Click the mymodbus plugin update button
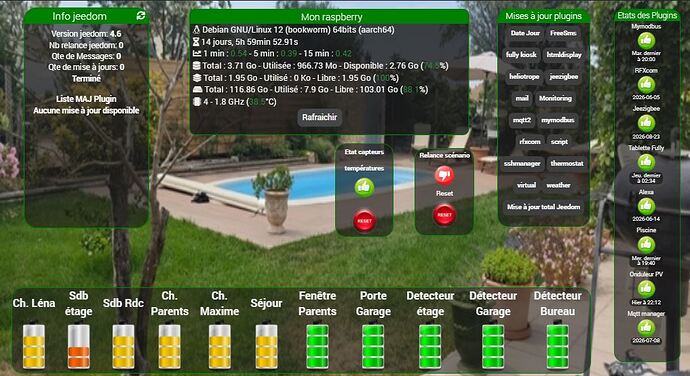690x376 pixels. click(x=558, y=120)
